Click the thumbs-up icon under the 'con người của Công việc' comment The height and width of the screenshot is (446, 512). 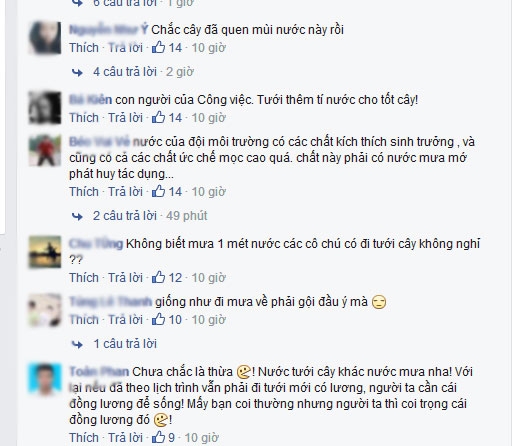158,117
